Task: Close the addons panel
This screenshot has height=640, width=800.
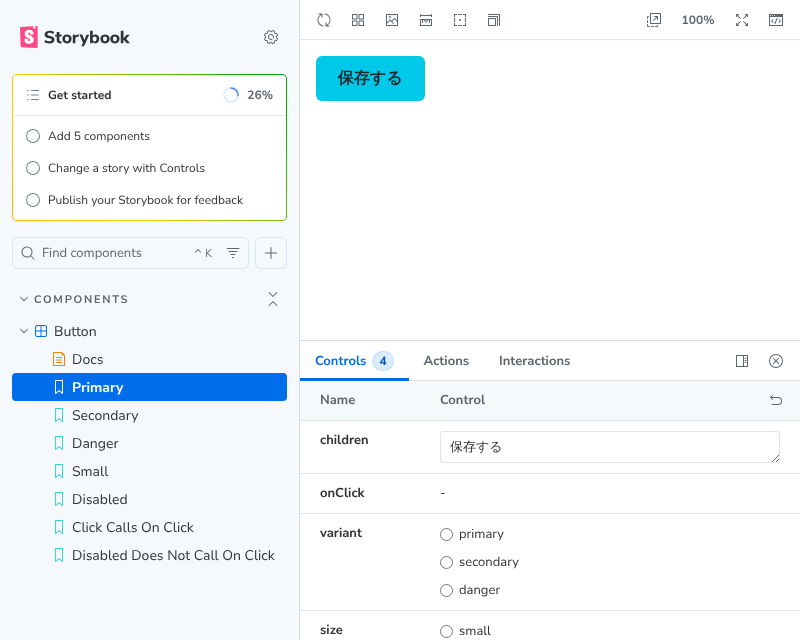Action: (x=776, y=361)
